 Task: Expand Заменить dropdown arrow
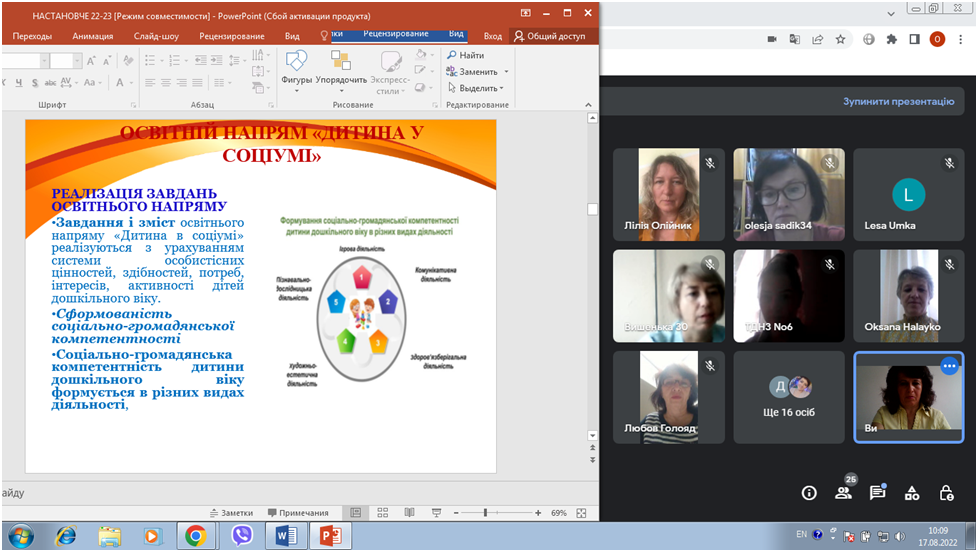tap(506, 72)
